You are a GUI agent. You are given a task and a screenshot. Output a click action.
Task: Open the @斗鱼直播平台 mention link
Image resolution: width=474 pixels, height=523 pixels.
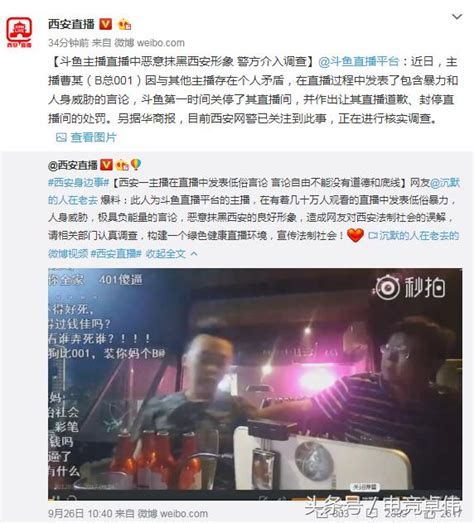359,61
